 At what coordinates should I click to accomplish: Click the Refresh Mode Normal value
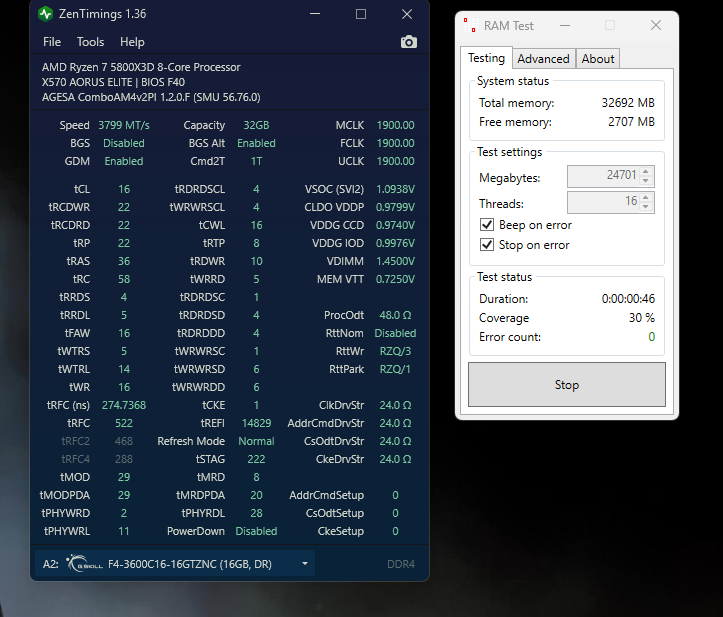256,441
